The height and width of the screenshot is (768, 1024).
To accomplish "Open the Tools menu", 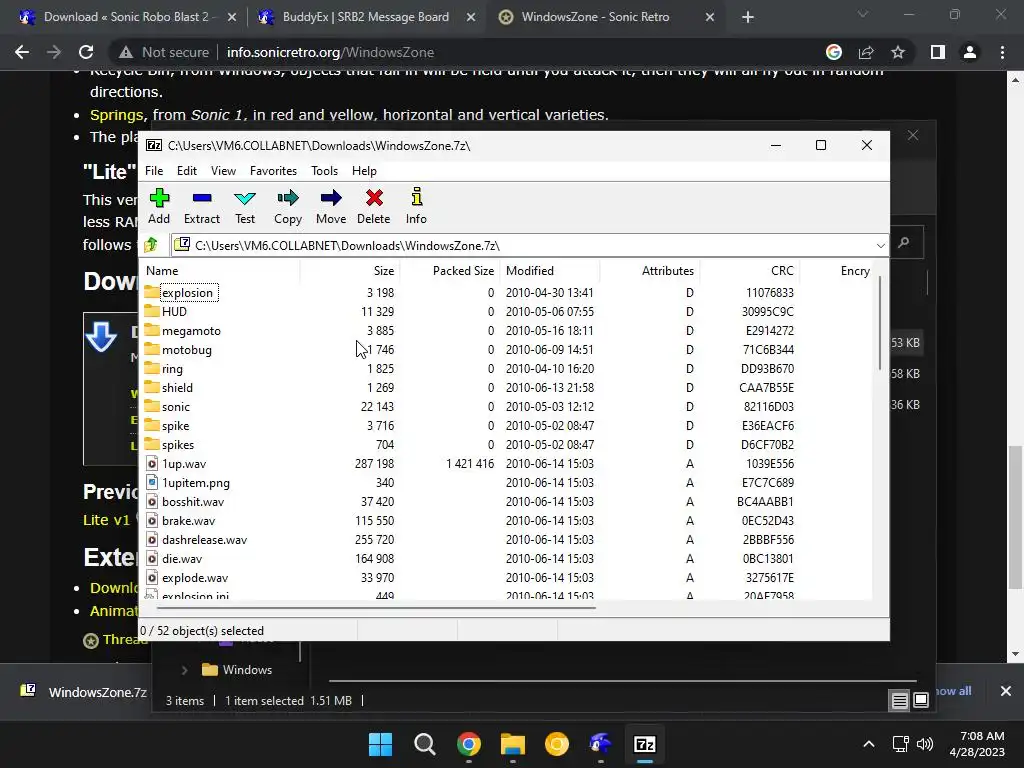I will [325, 170].
